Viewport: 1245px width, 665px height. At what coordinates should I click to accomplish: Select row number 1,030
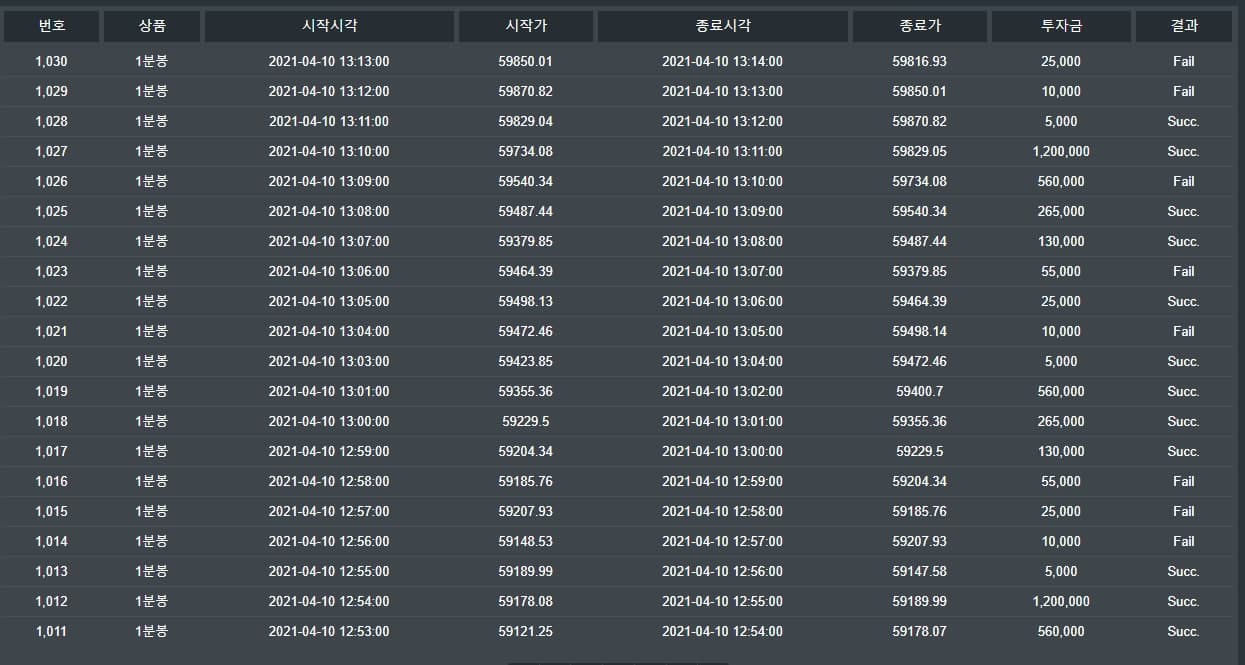[x=51, y=61]
